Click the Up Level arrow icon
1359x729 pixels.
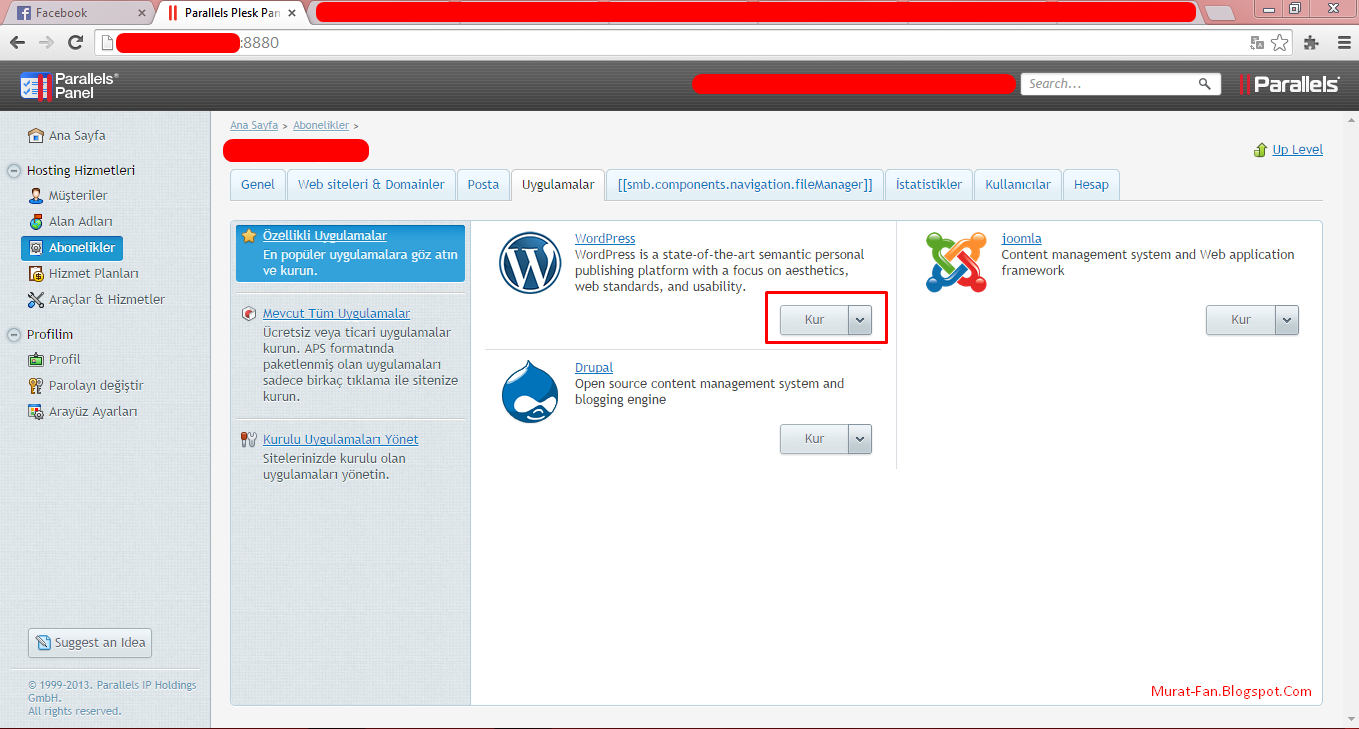click(1260, 150)
